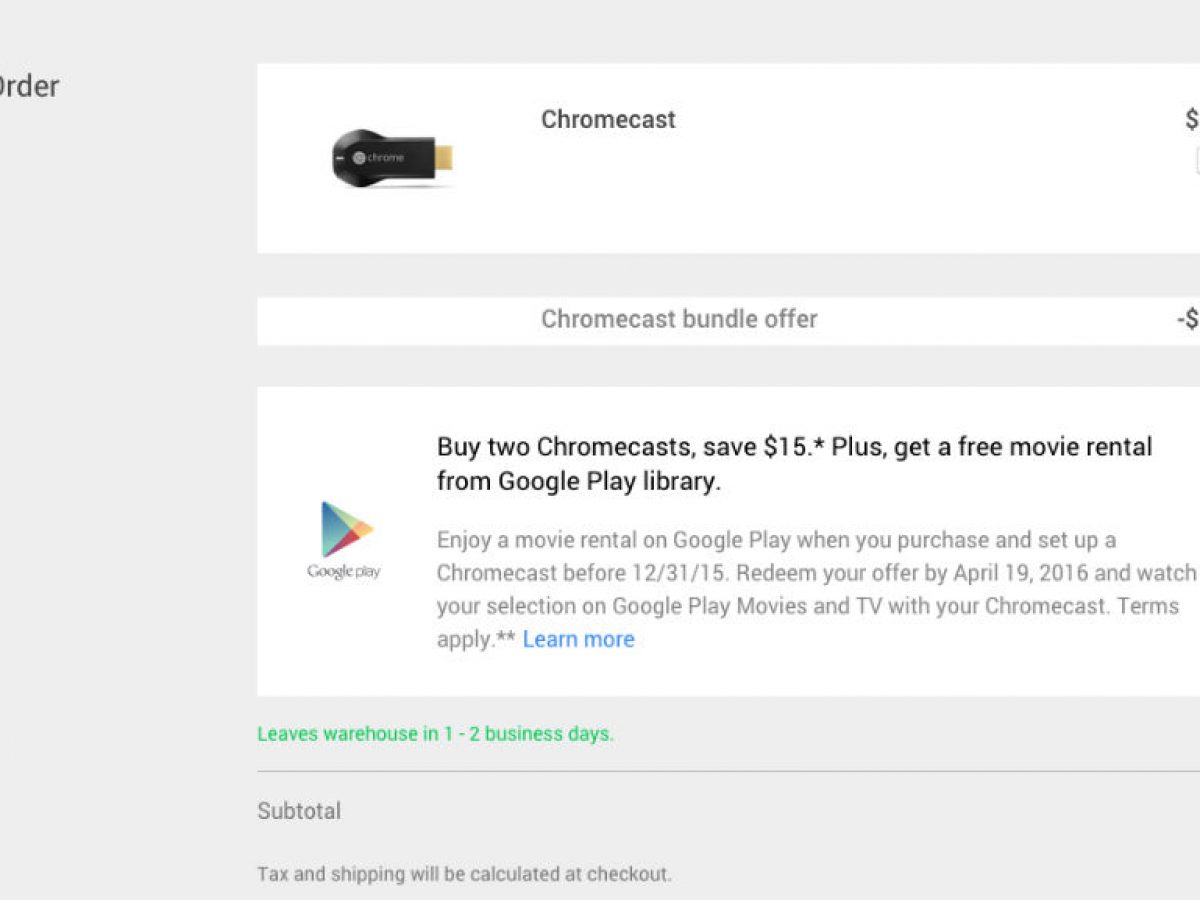Click the bundle offer discount amount
Image resolution: width=1200 pixels, height=900 pixels.
(1188, 320)
